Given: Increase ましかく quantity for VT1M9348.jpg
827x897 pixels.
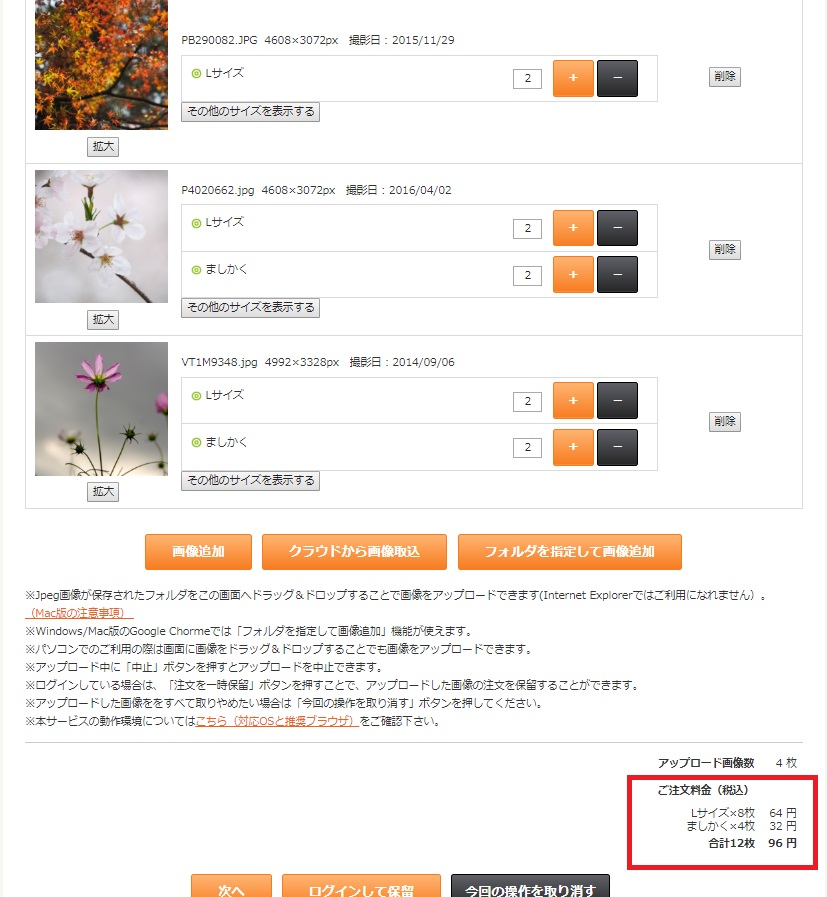Looking at the screenshot, I should (573, 447).
